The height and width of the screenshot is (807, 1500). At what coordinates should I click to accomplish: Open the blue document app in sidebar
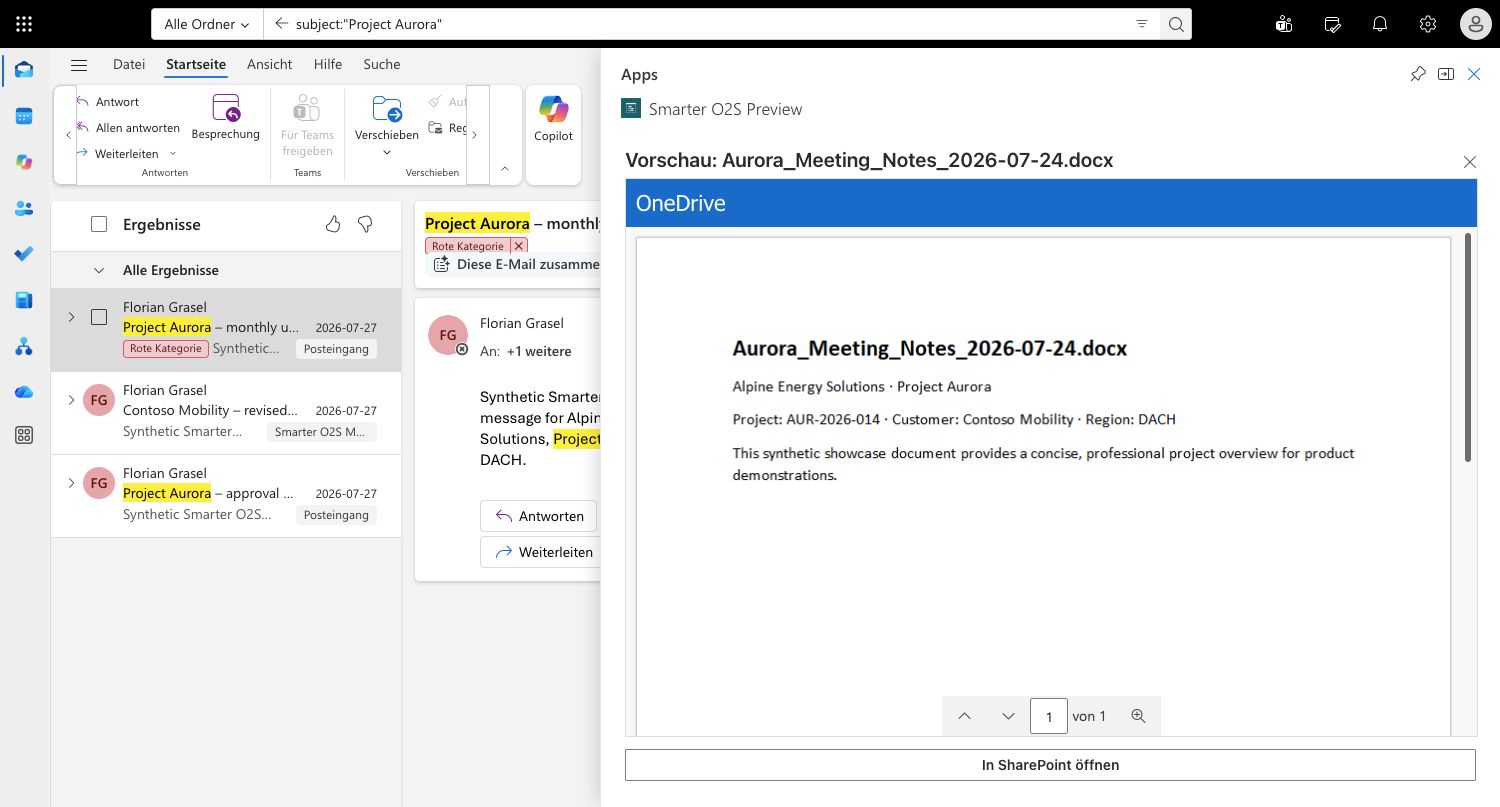[24, 300]
